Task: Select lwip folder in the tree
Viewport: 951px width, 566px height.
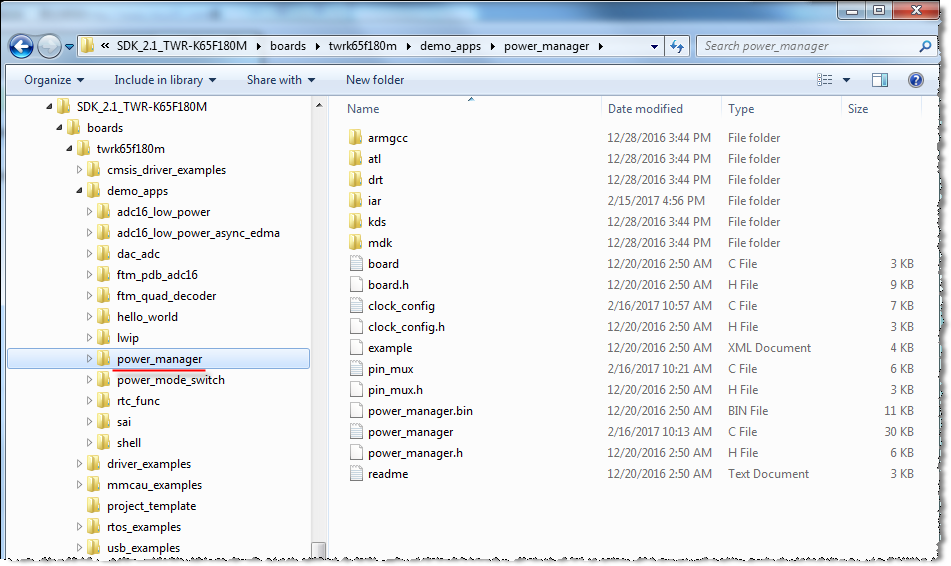Action: click(x=128, y=338)
